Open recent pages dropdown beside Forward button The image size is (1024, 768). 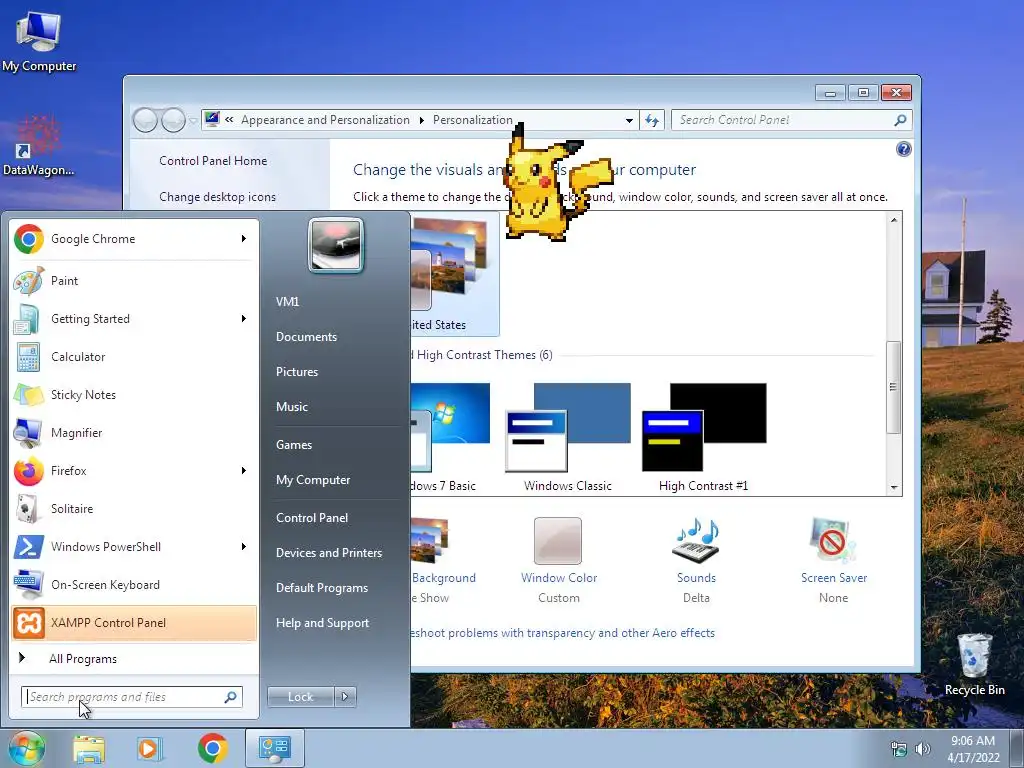click(x=193, y=121)
